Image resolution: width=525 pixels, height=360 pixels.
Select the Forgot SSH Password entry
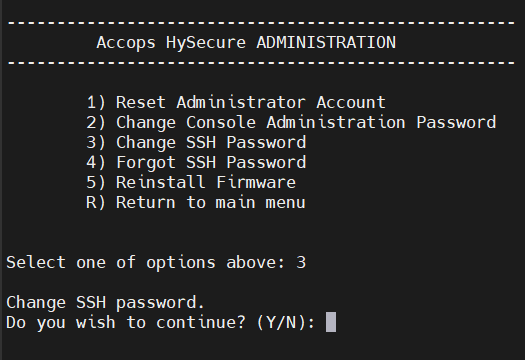click(x=196, y=162)
